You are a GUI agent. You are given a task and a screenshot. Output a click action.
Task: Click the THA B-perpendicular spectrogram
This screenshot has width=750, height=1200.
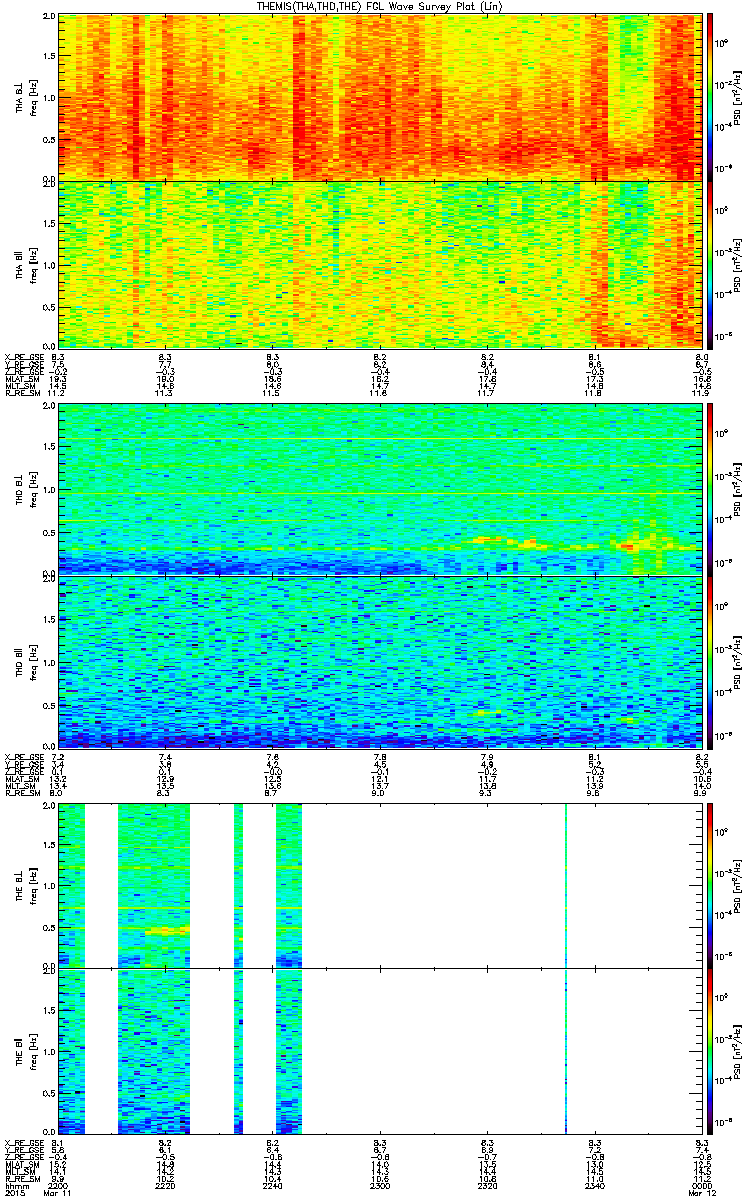pos(380,96)
